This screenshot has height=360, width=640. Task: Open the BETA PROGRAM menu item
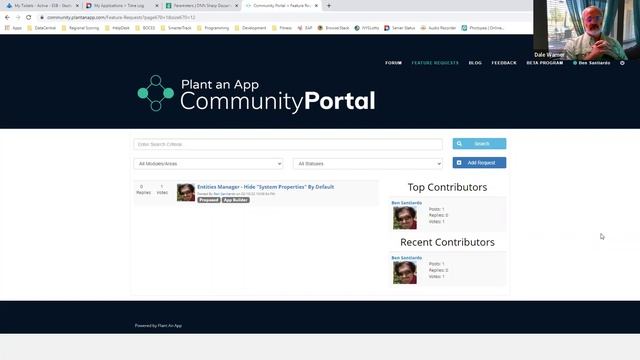544,63
